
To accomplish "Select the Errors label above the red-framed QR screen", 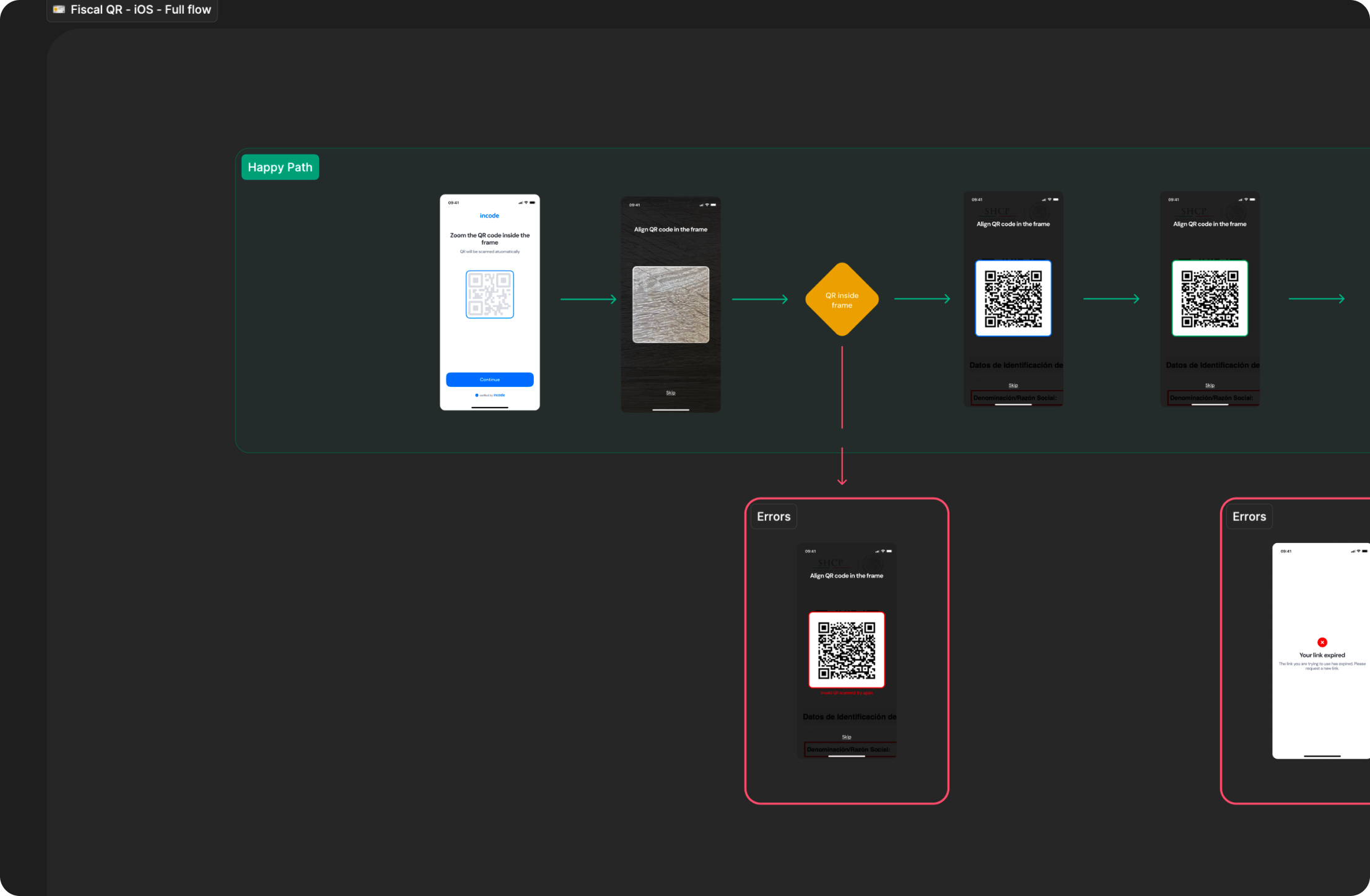I will [x=774, y=516].
